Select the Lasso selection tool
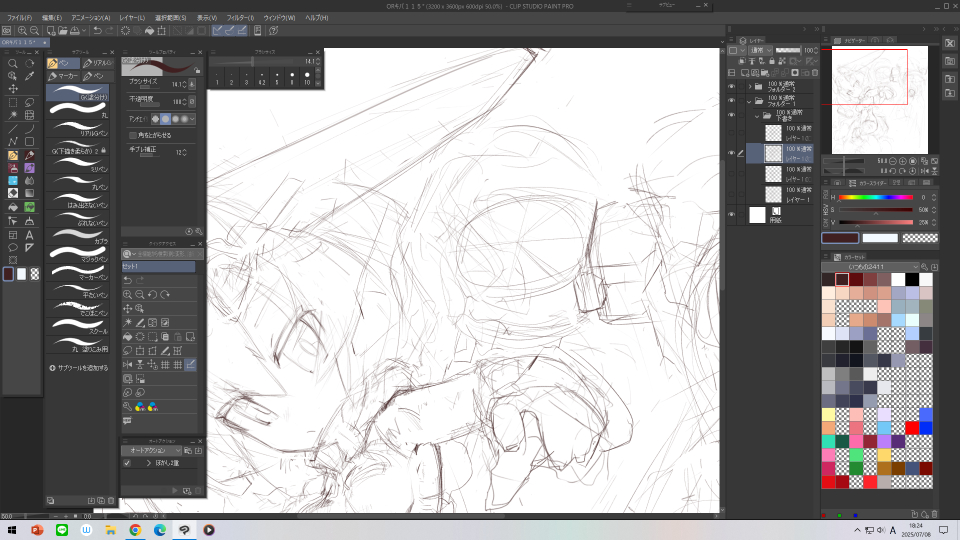This screenshot has width=960, height=540. point(29,102)
